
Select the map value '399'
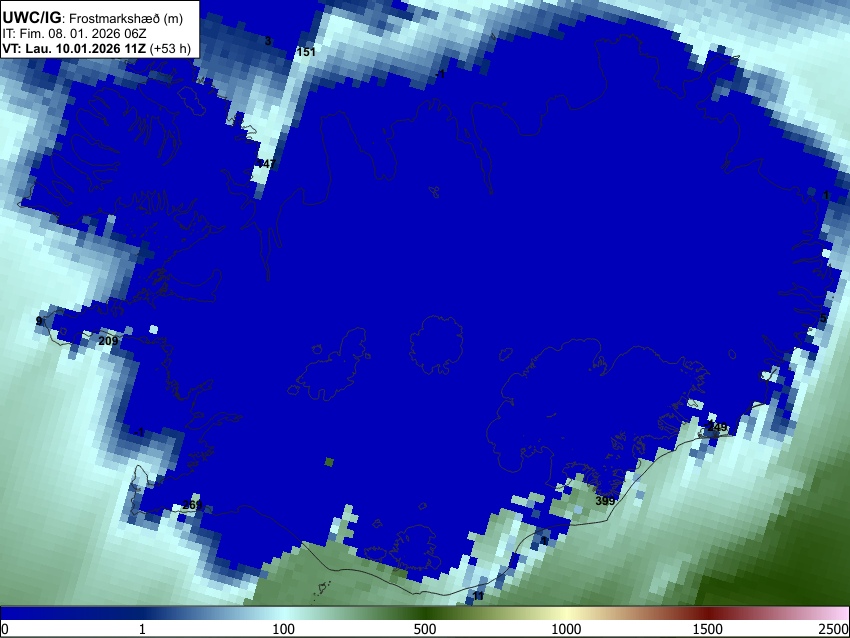[x=605, y=501]
